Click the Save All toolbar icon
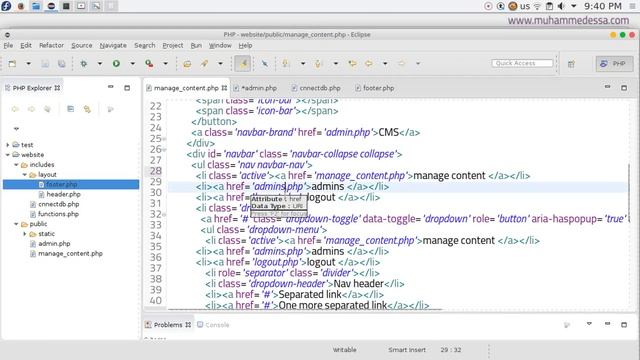Screen dimensions: 640x360 [62, 64]
